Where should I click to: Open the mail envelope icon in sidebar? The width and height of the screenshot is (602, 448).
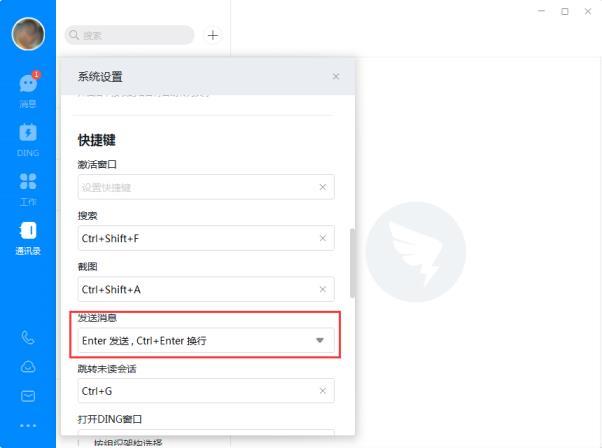(x=28, y=396)
